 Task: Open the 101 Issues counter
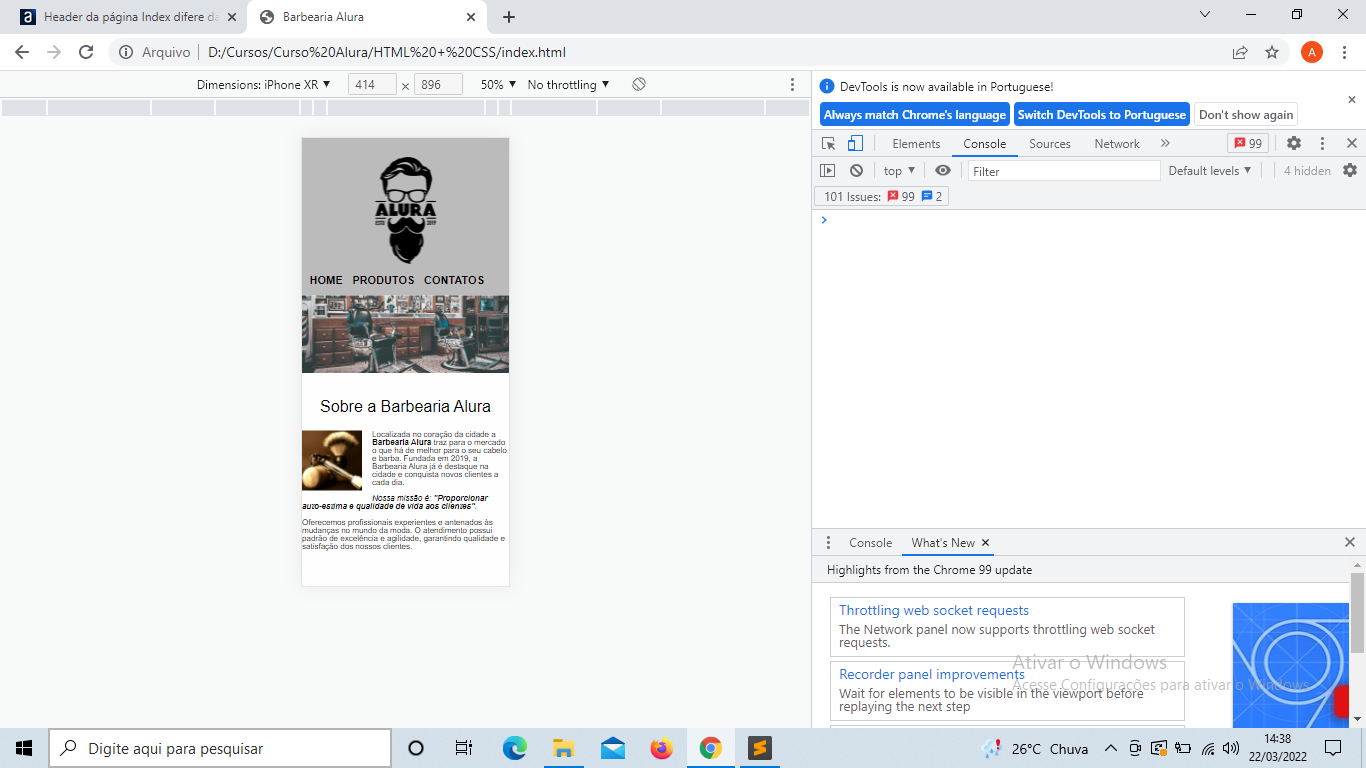click(x=881, y=197)
